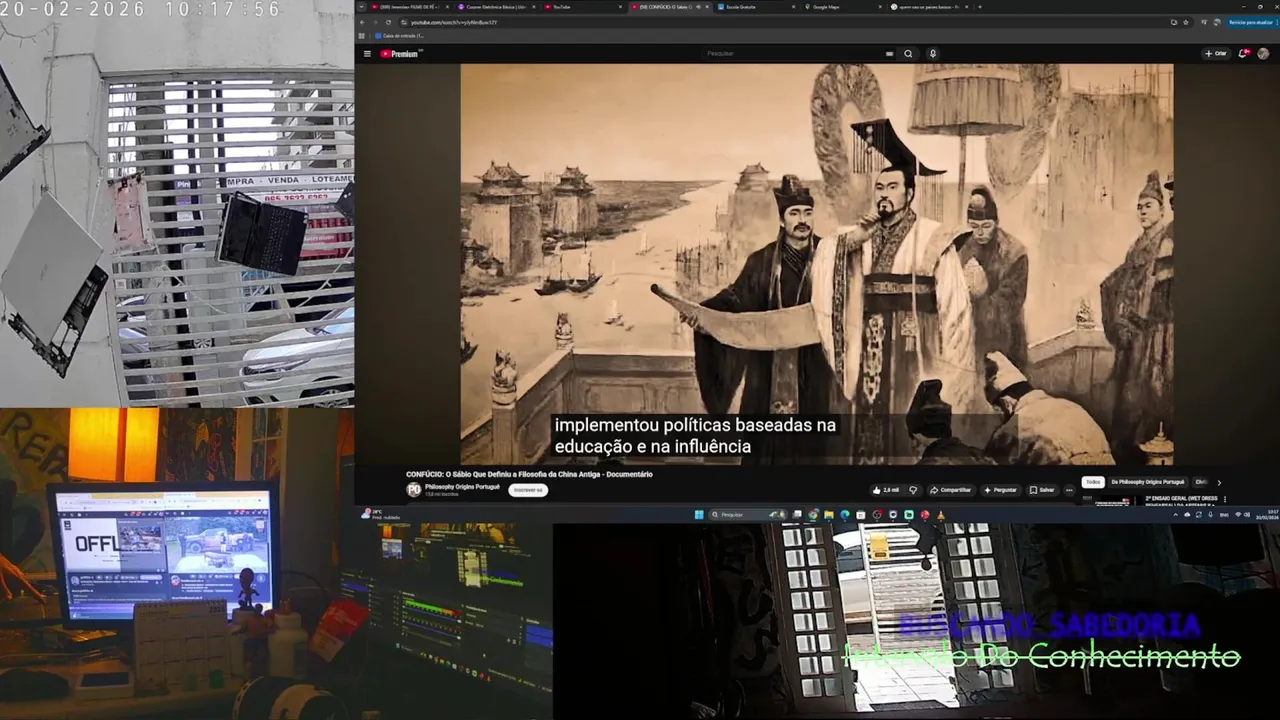
Task: Dislike the video with the thumbs-down button
Action: click(912, 490)
